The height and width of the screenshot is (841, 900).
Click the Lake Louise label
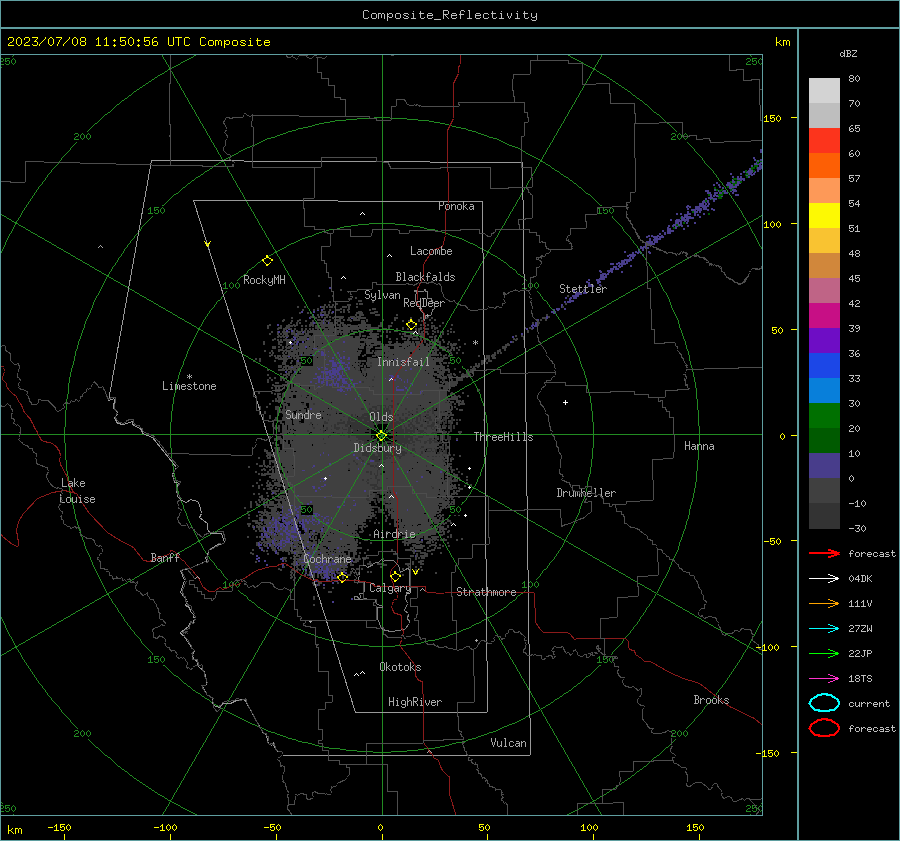77,491
